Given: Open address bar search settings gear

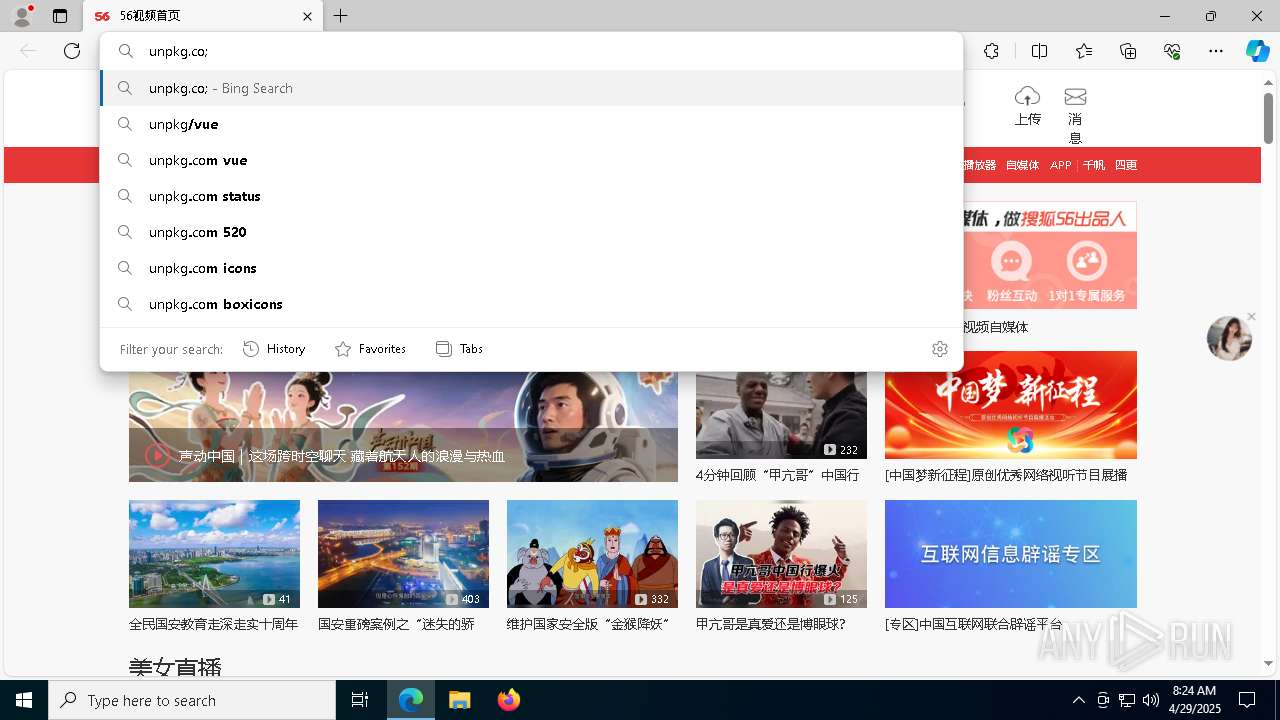Looking at the screenshot, I should tap(939, 349).
